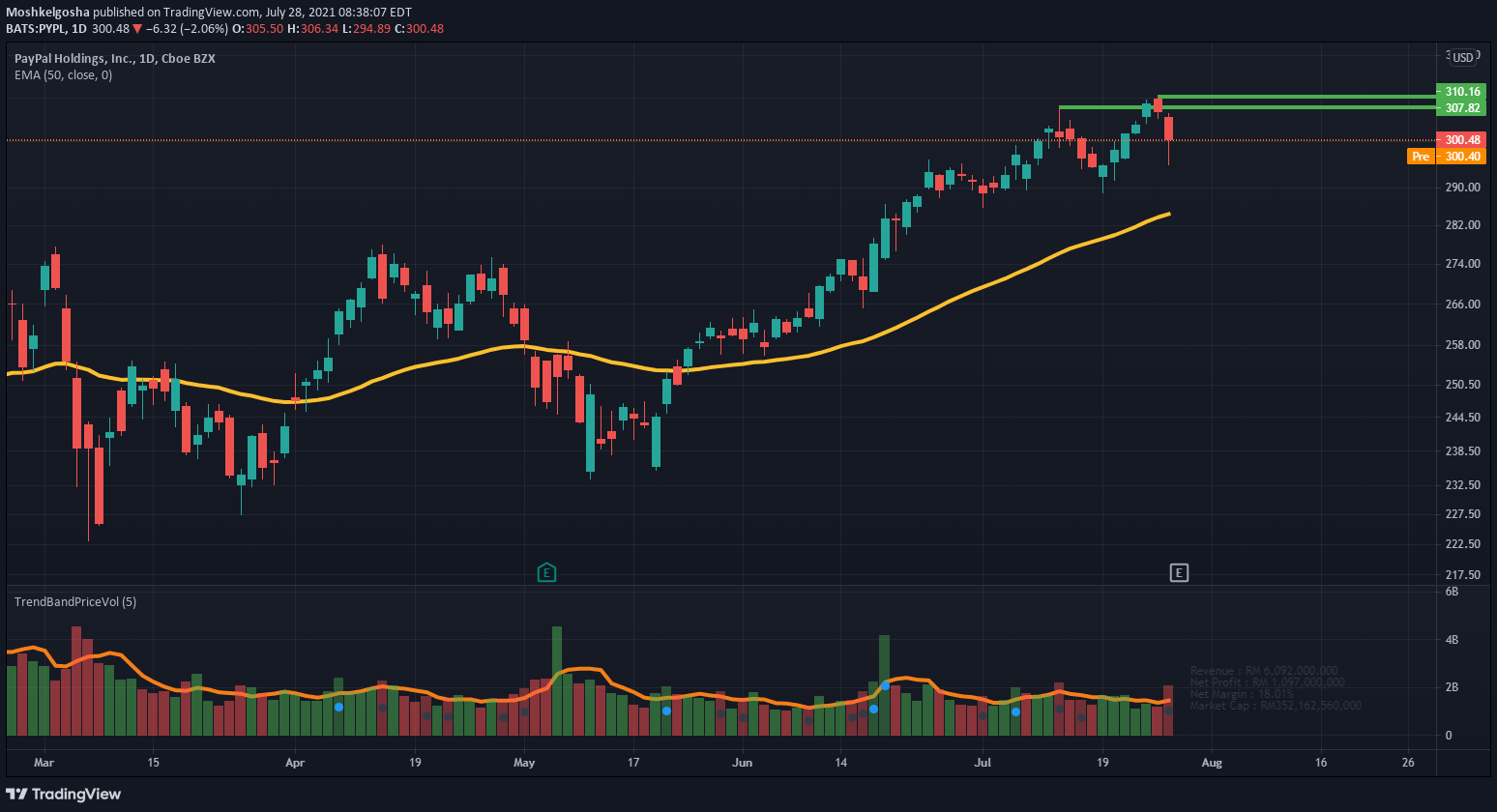Select the EMA (50, close, 0) indicator legend
Screen dimensions: 1497x812
pyautogui.click(x=63, y=75)
